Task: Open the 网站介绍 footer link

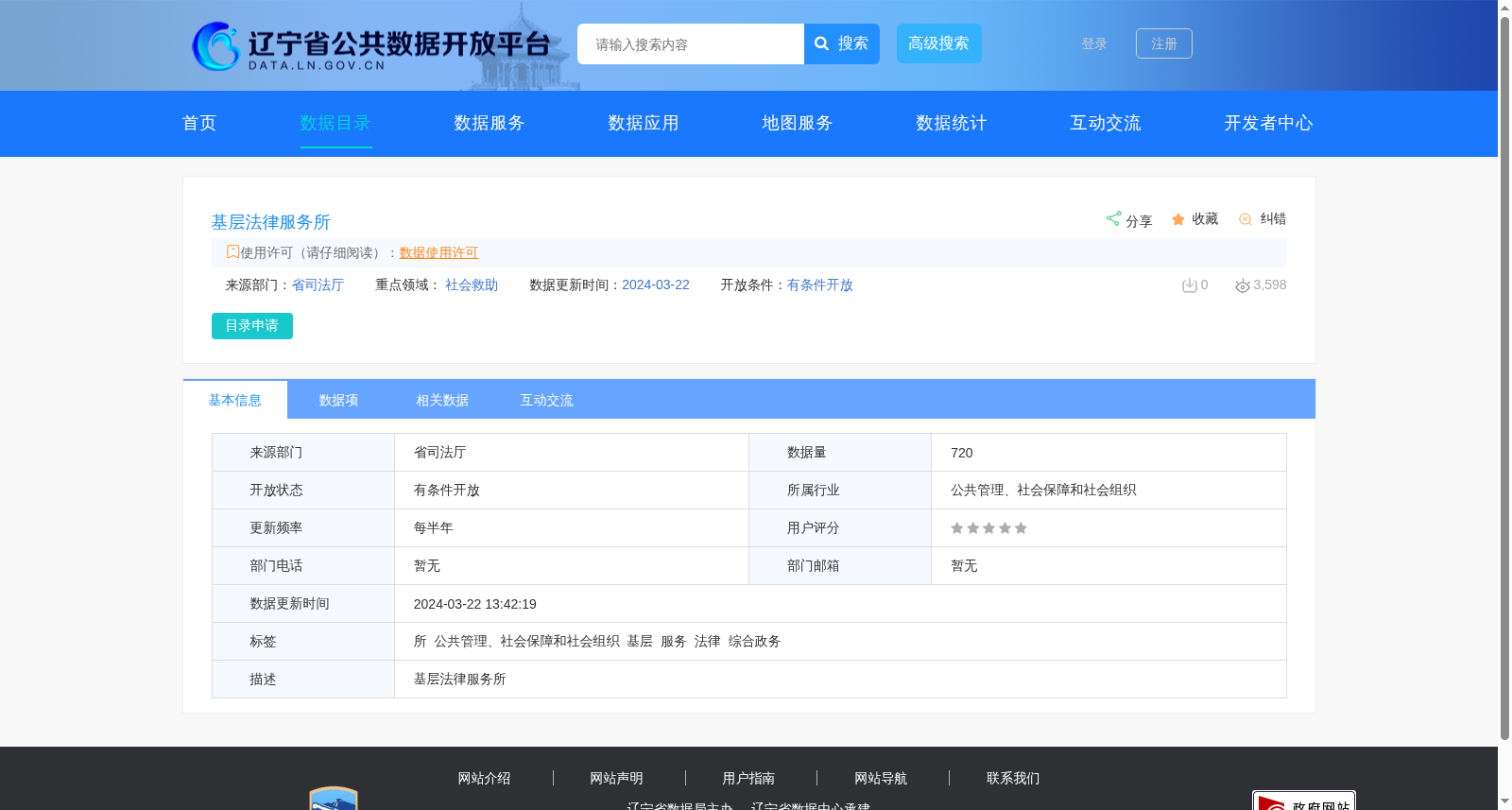Action: (484, 778)
